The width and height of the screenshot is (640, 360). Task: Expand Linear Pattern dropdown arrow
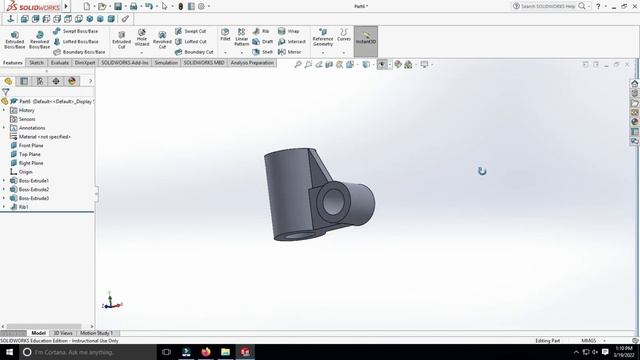[x=242, y=53]
